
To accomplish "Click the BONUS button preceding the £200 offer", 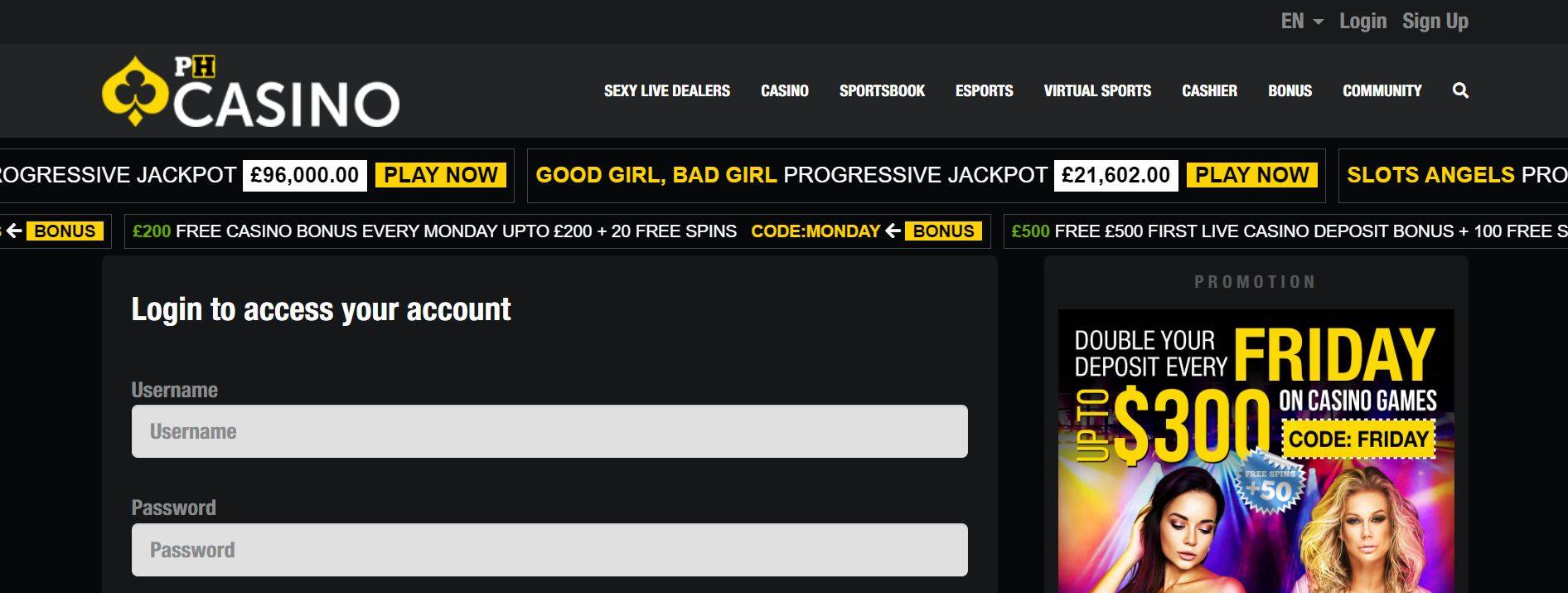I will [x=65, y=231].
